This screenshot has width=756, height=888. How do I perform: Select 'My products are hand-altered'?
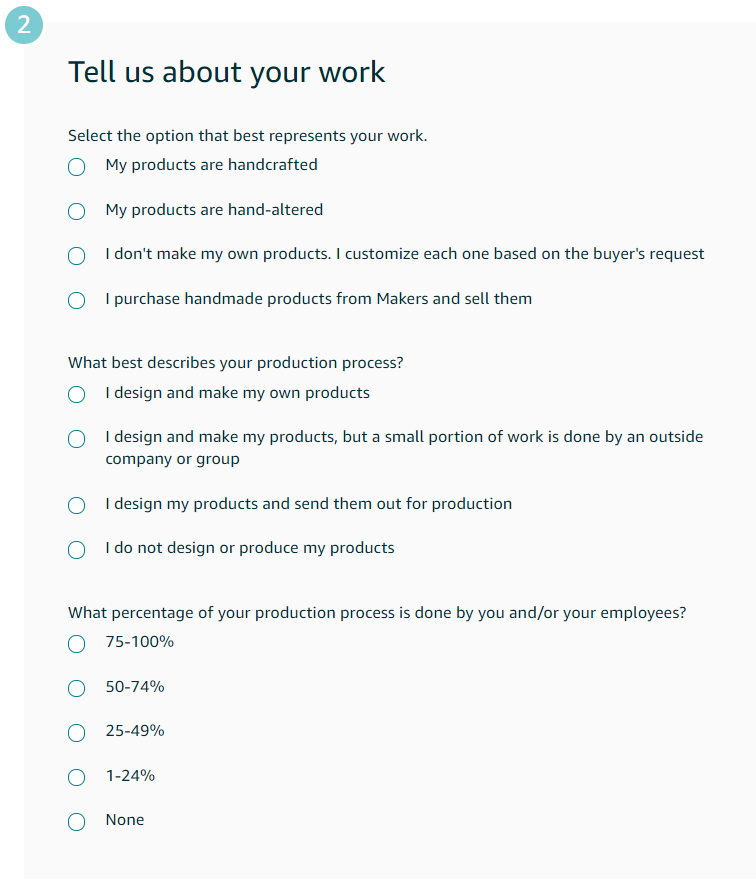pyautogui.click(x=76, y=211)
